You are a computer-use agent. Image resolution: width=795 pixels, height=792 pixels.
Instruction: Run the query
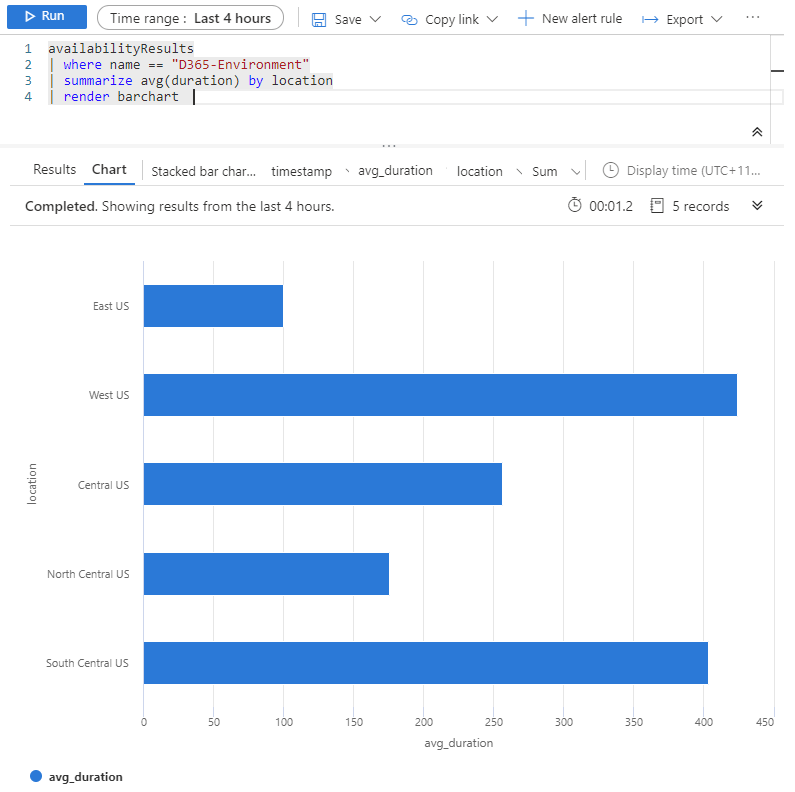(44, 17)
